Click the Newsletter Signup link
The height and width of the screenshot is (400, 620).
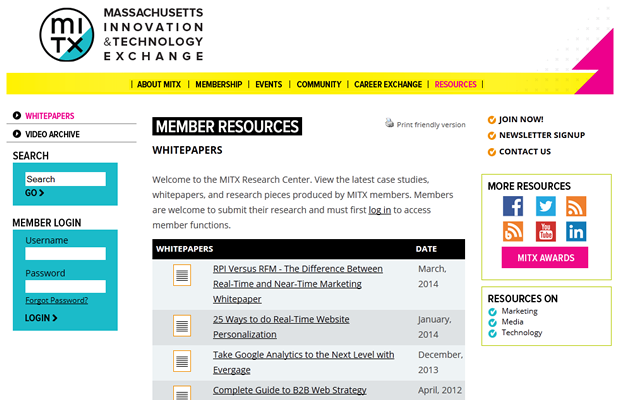pyautogui.click(x=542, y=135)
